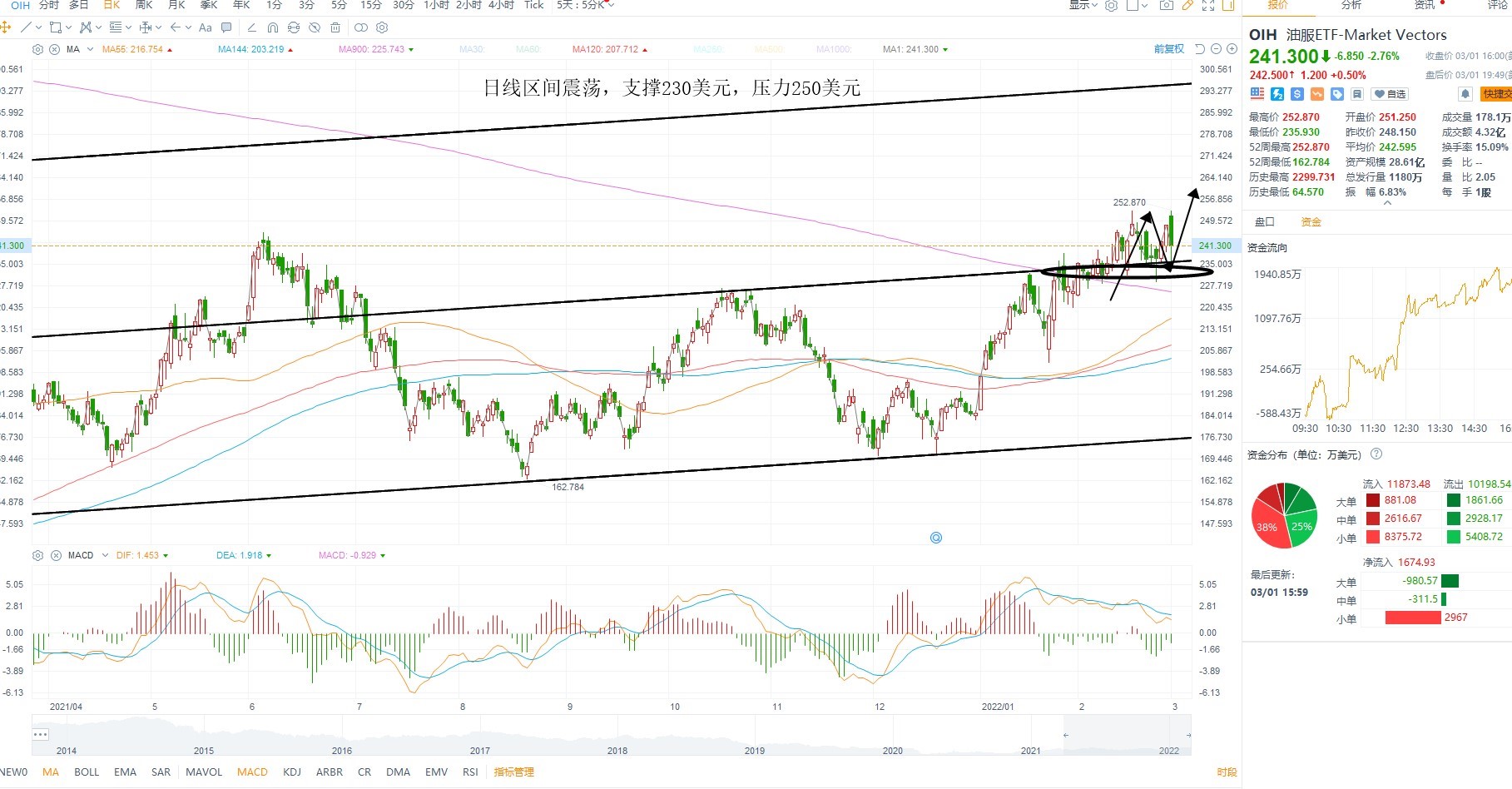The height and width of the screenshot is (789, 1512).
Task: Delete all drawings with trash icon
Action: pos(335,27)
